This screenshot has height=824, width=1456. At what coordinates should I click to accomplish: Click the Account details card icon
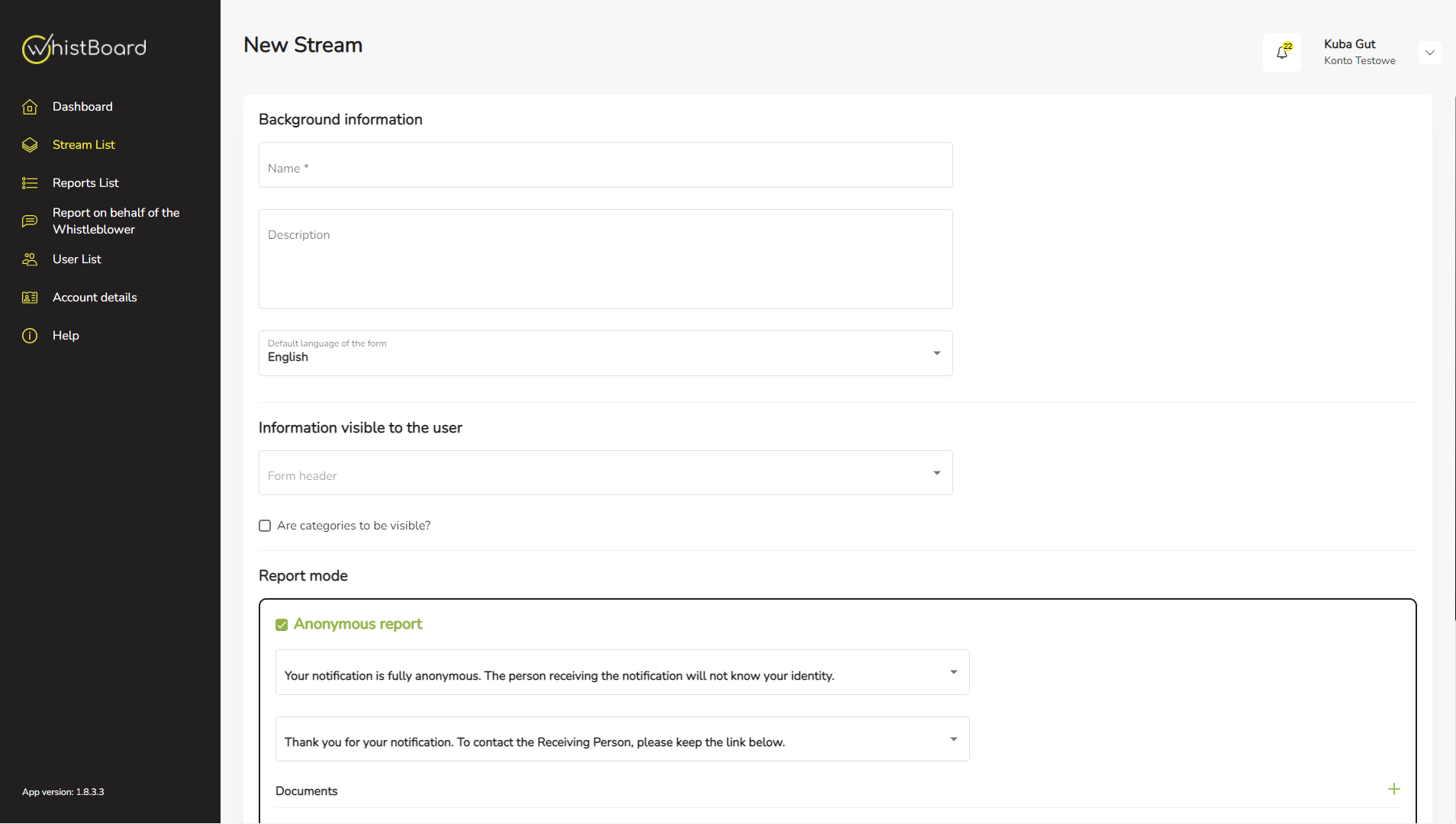coord(30,298)
